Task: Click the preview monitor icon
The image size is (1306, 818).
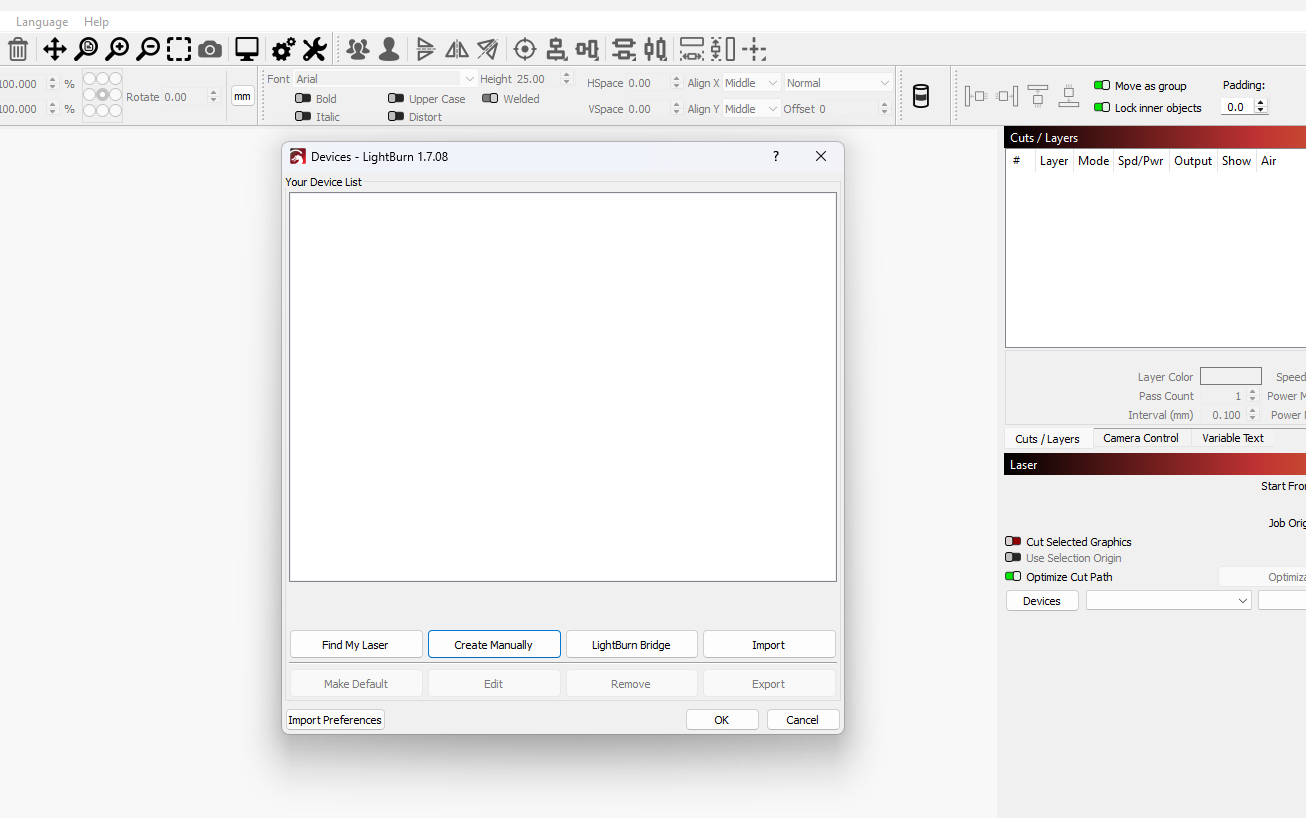Action: (x=246, y=49)
